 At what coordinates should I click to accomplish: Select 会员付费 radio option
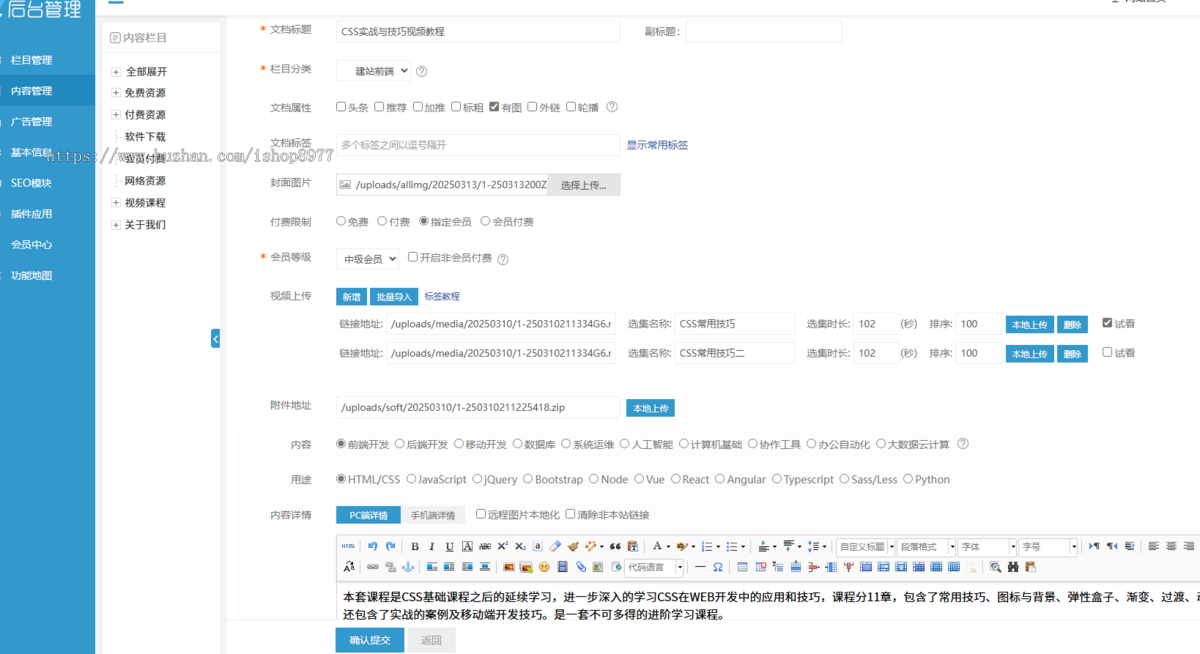pyautogui.click(x=485, y=221)
